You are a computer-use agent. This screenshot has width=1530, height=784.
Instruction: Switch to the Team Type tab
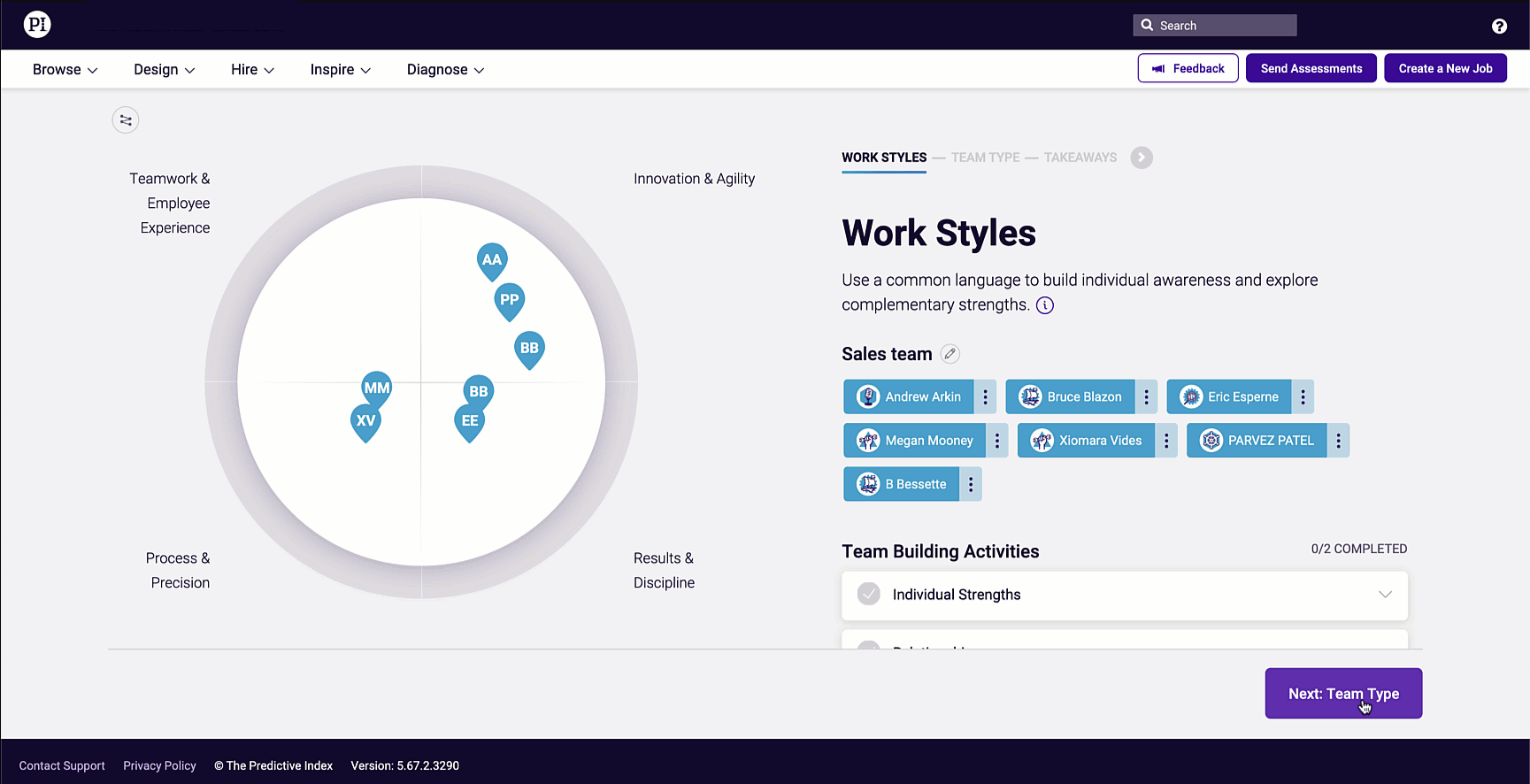[985, 158]
